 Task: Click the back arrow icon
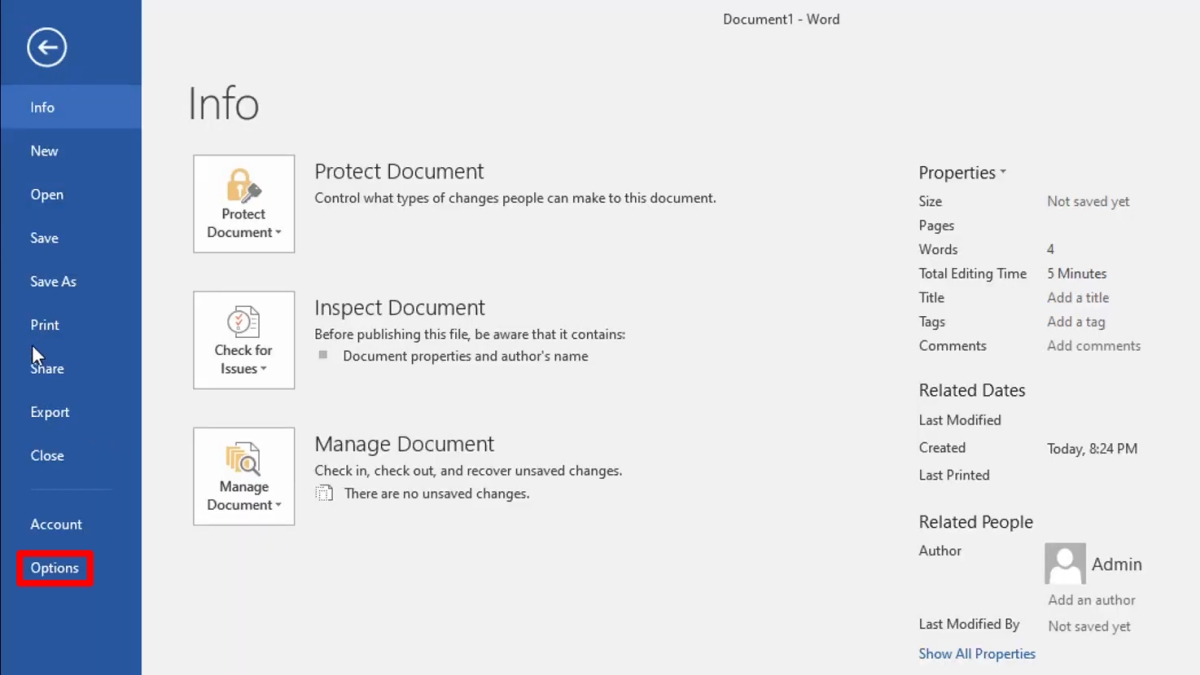[x=47, y=47]
